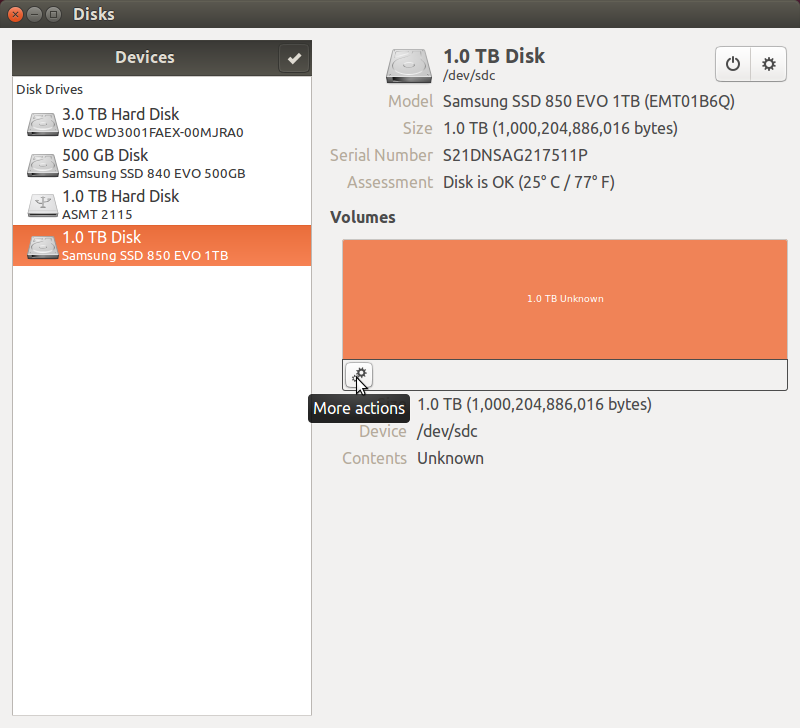Select the 1.0 TB Disk Samsung 850 EVO
The height and width of the screenshot is (728, 800).
click(162, 245)
